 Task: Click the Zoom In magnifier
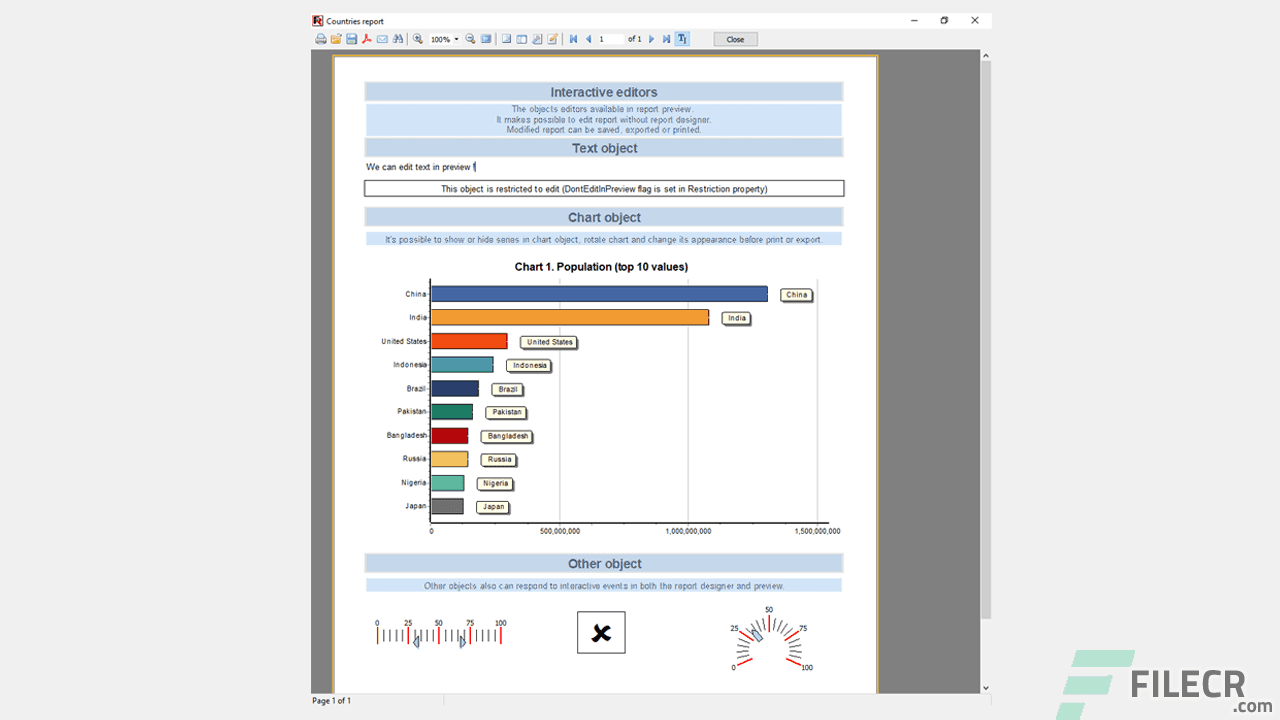(418, 39)
